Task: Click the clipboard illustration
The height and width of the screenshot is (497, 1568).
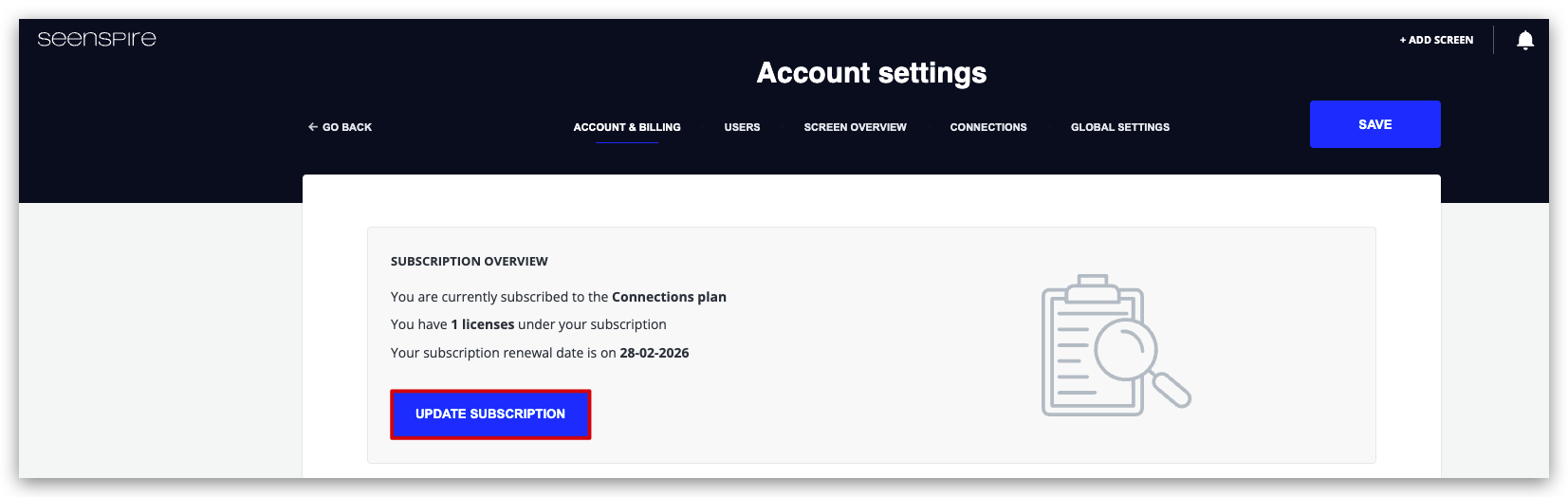Action: coord(1093,345)
